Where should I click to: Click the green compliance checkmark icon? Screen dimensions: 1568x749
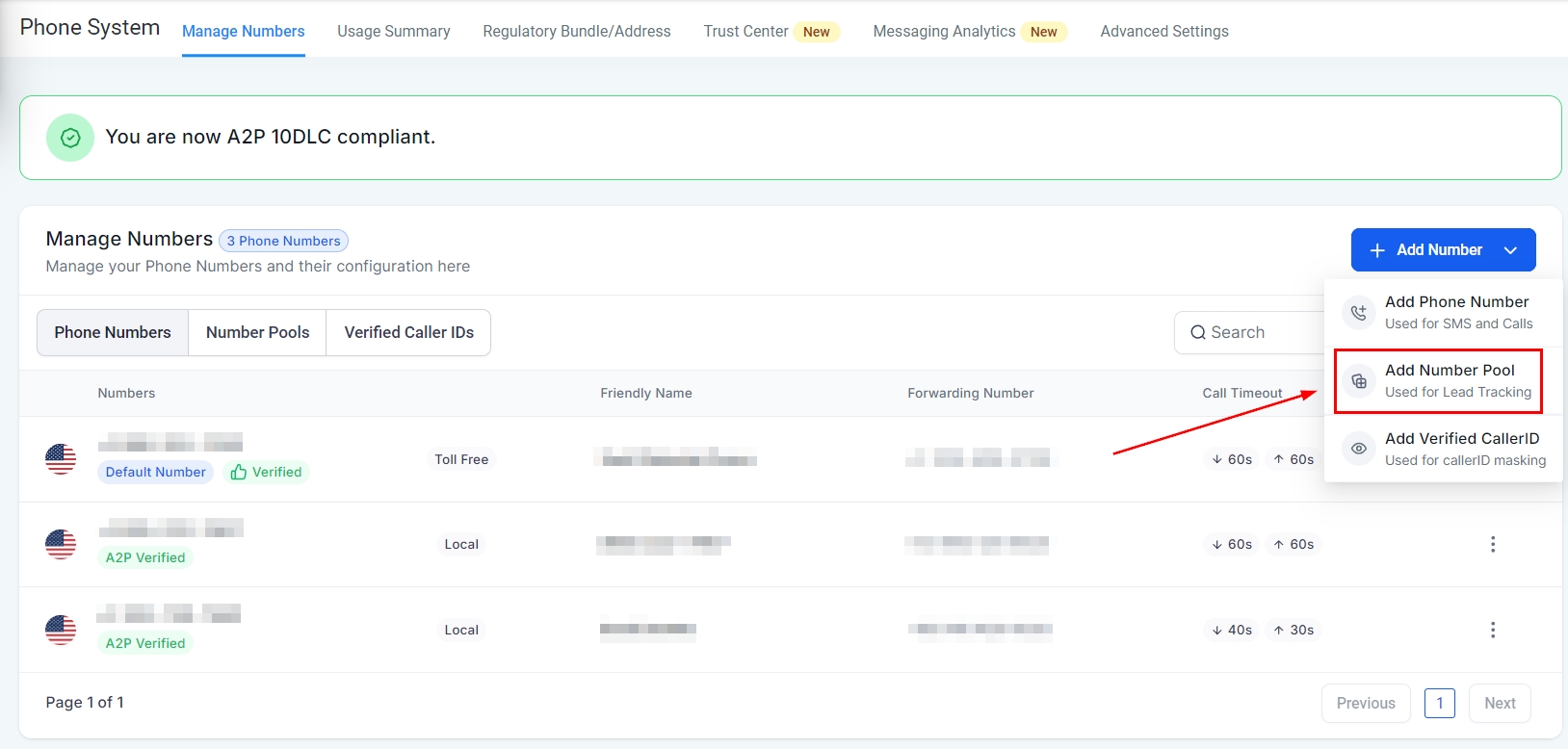(70, 138)
